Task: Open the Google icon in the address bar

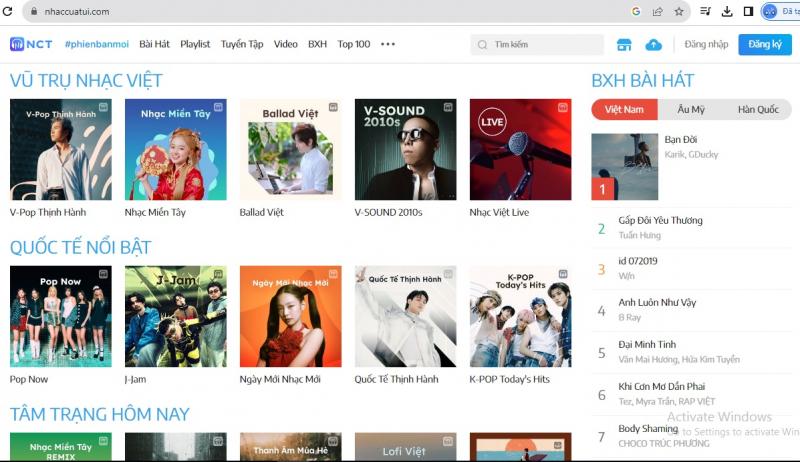Action: point(636,11)
